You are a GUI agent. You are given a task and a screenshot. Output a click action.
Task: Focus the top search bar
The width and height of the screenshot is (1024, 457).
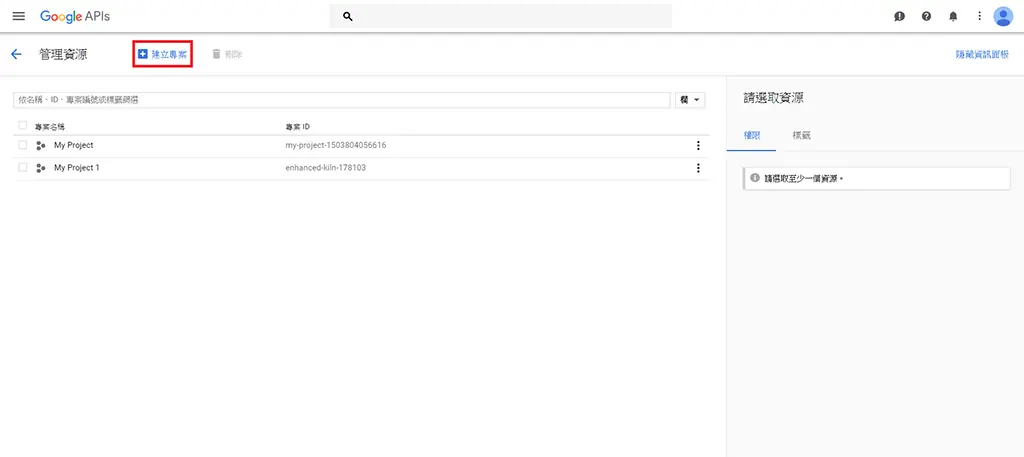[500, 16]
